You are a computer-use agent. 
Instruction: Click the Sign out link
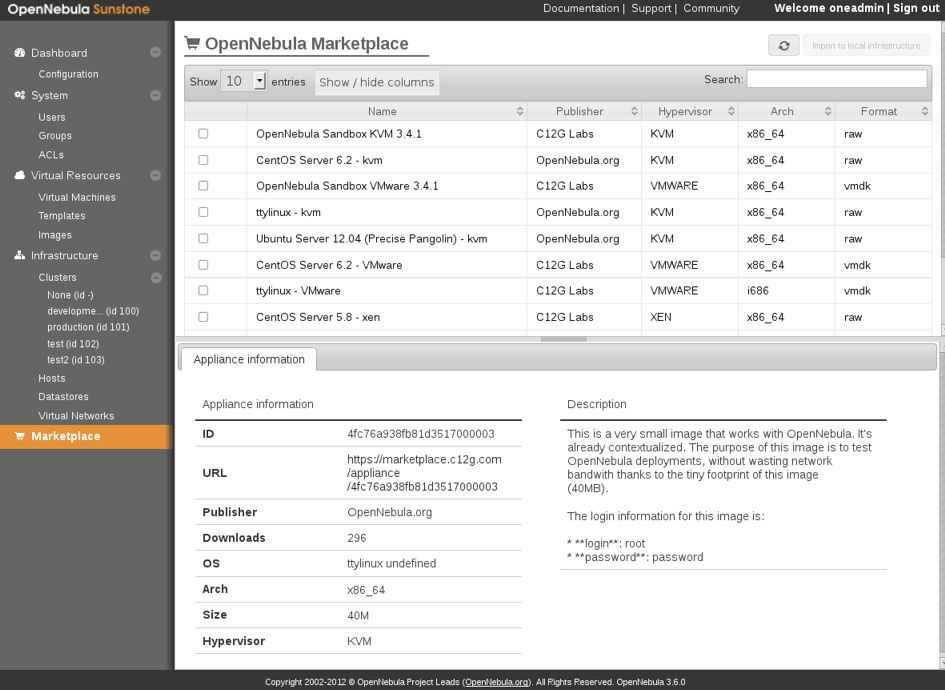pyautogui.click(x=915, y=8)
